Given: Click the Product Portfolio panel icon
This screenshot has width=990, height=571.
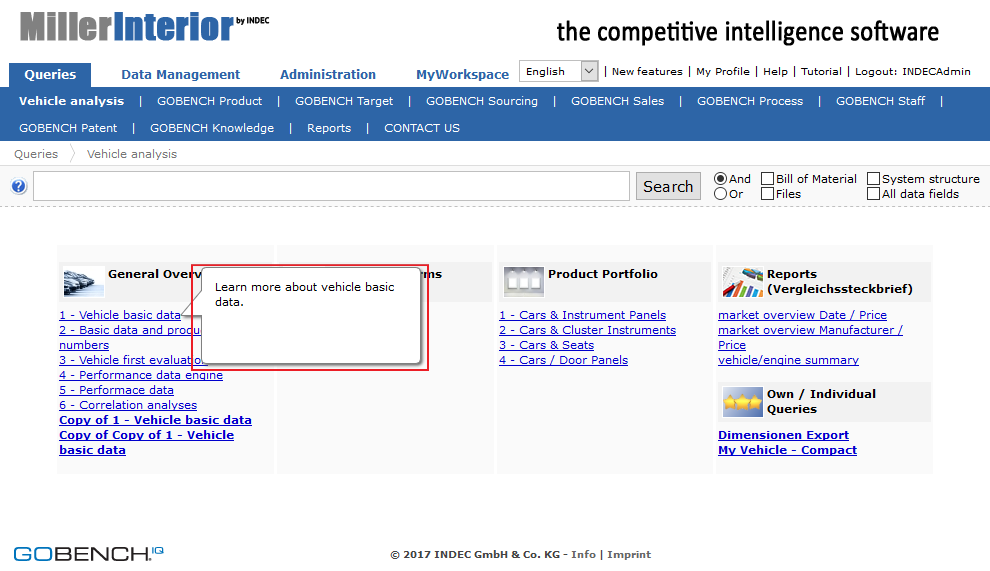Looking at the screenshot, I should pos(523,282).
